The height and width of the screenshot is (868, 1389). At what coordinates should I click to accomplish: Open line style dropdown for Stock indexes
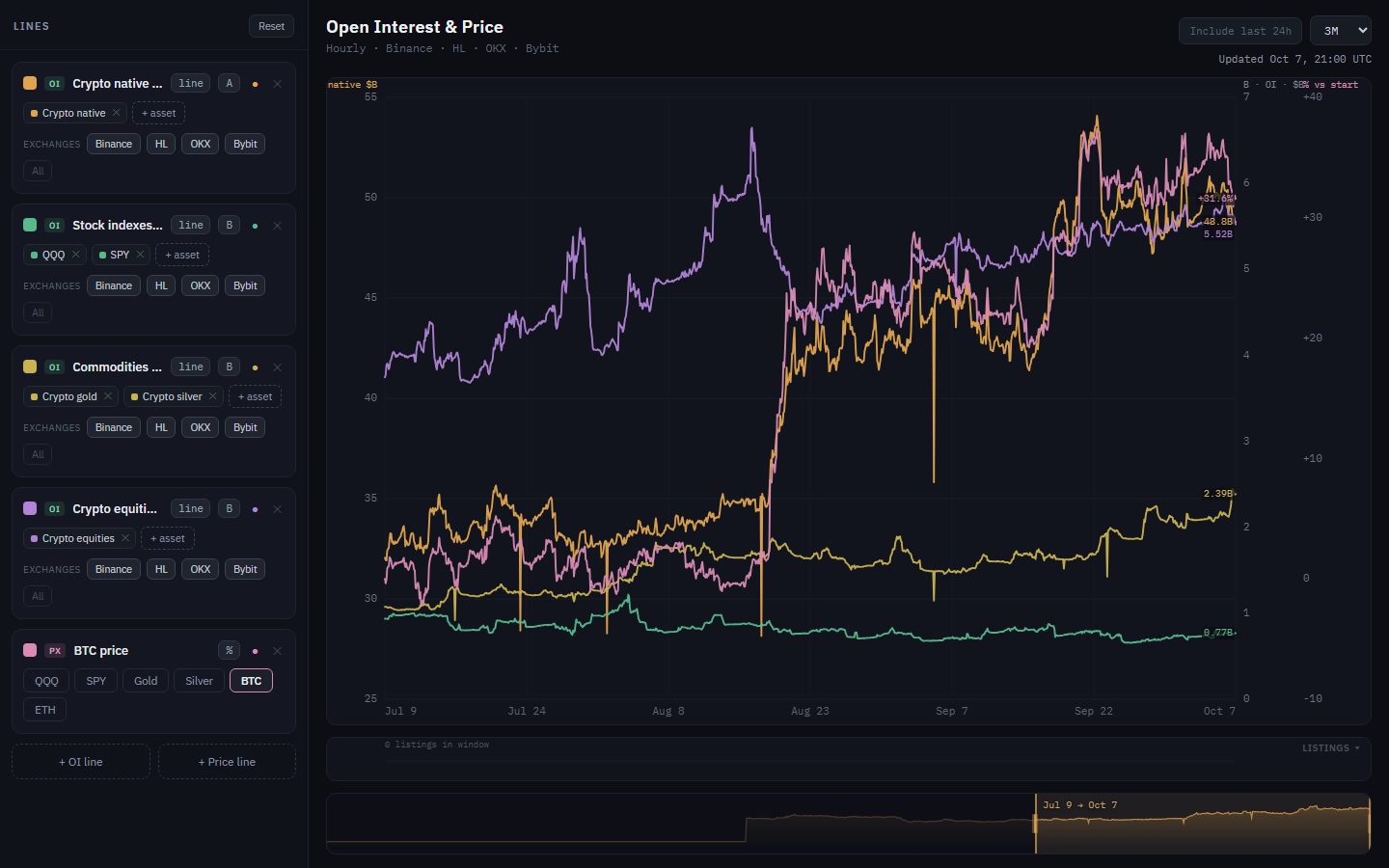(x=191, y=226)
